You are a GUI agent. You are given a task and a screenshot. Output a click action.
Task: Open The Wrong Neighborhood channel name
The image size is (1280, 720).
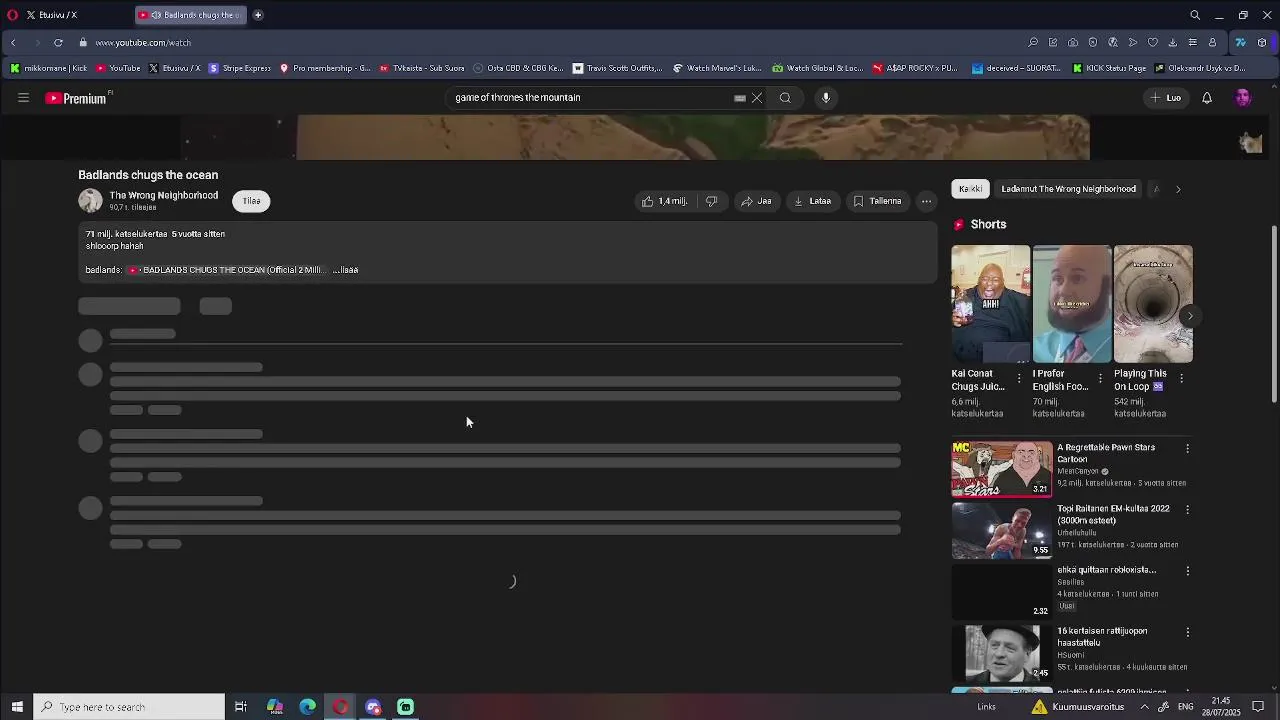(x=163, y=195)
